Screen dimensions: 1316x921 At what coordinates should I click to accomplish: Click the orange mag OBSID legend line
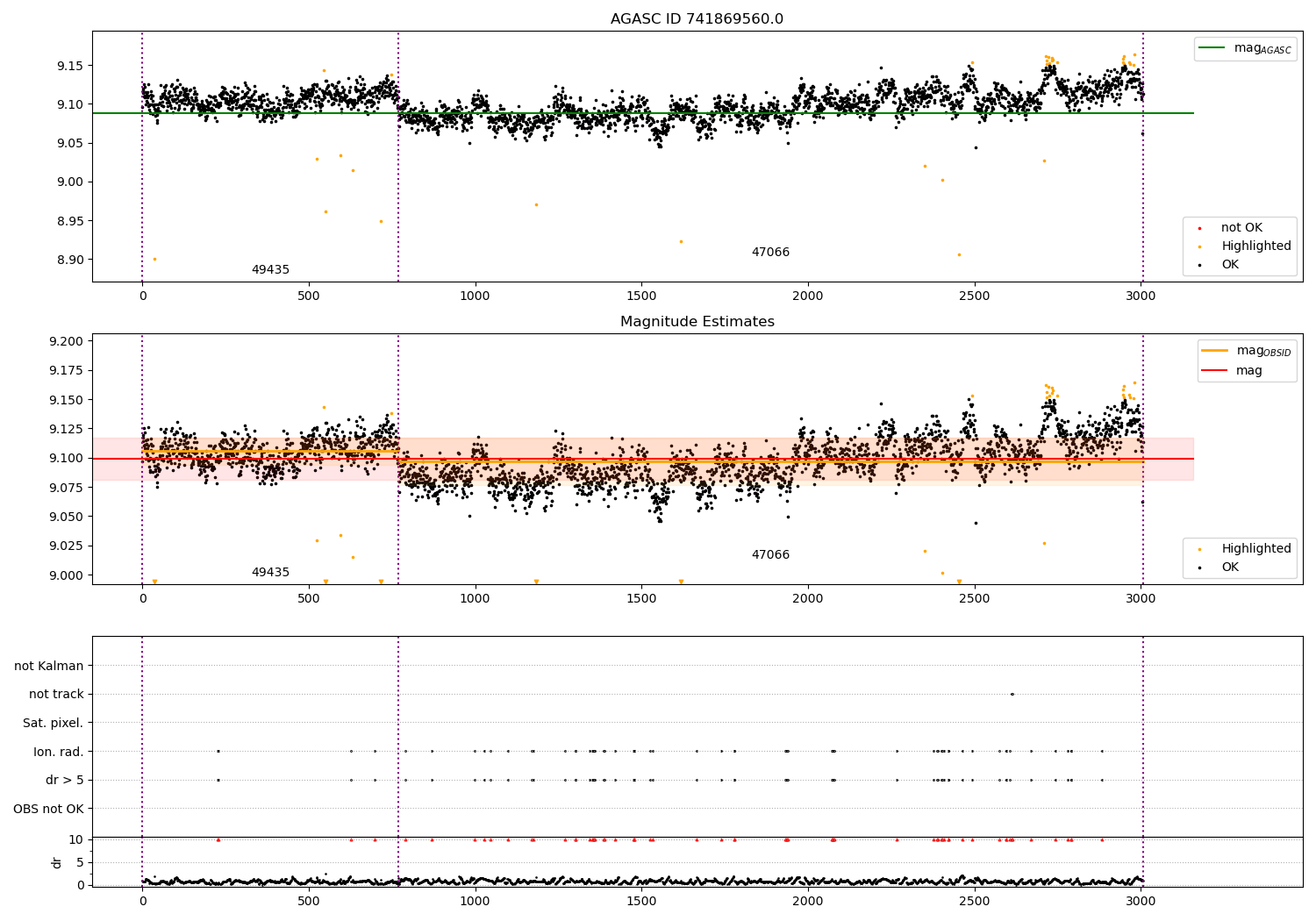(x=1214, y=351)
